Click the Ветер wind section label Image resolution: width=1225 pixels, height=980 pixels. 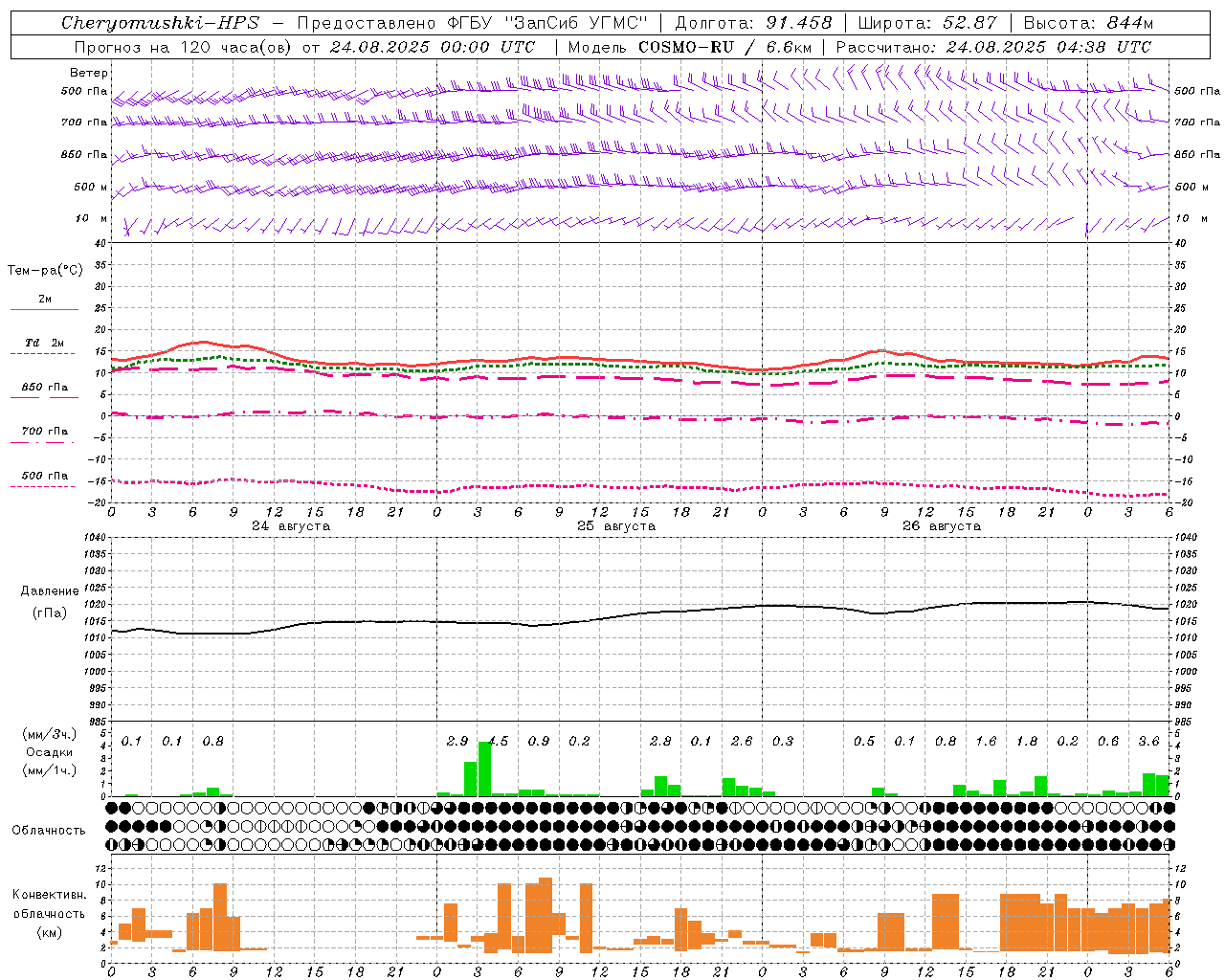coord(89,73)
